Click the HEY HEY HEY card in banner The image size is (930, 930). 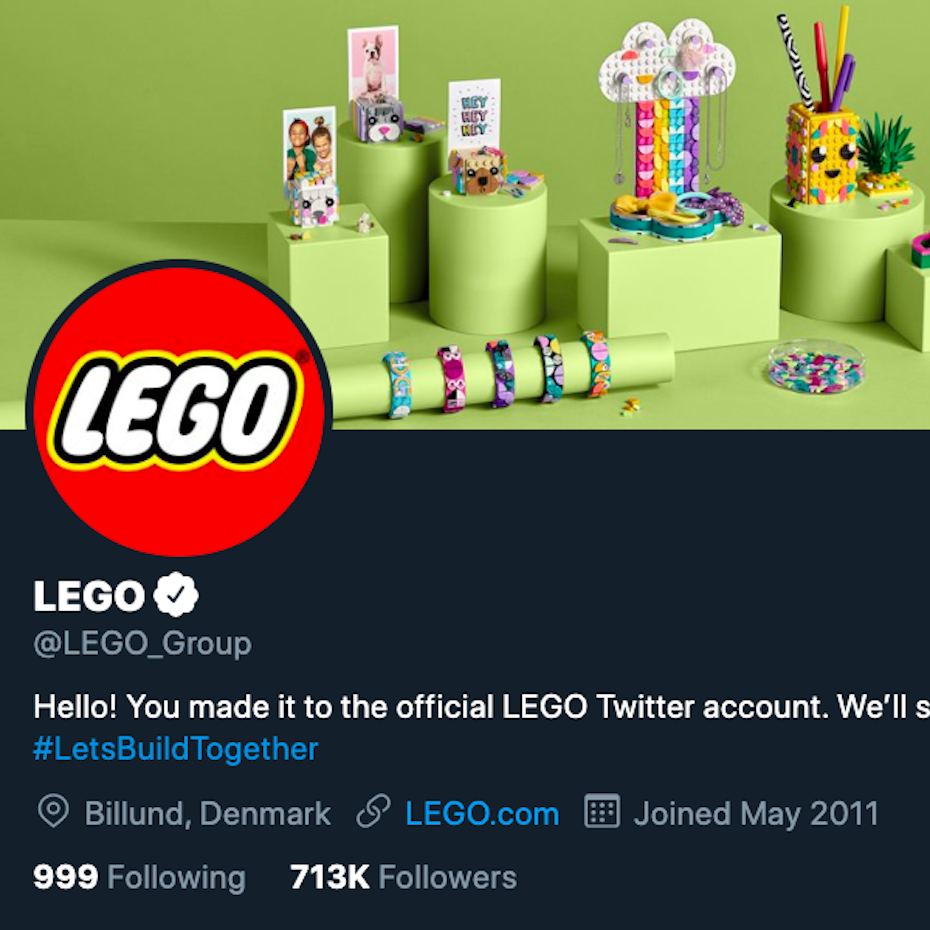pos(474,115)
